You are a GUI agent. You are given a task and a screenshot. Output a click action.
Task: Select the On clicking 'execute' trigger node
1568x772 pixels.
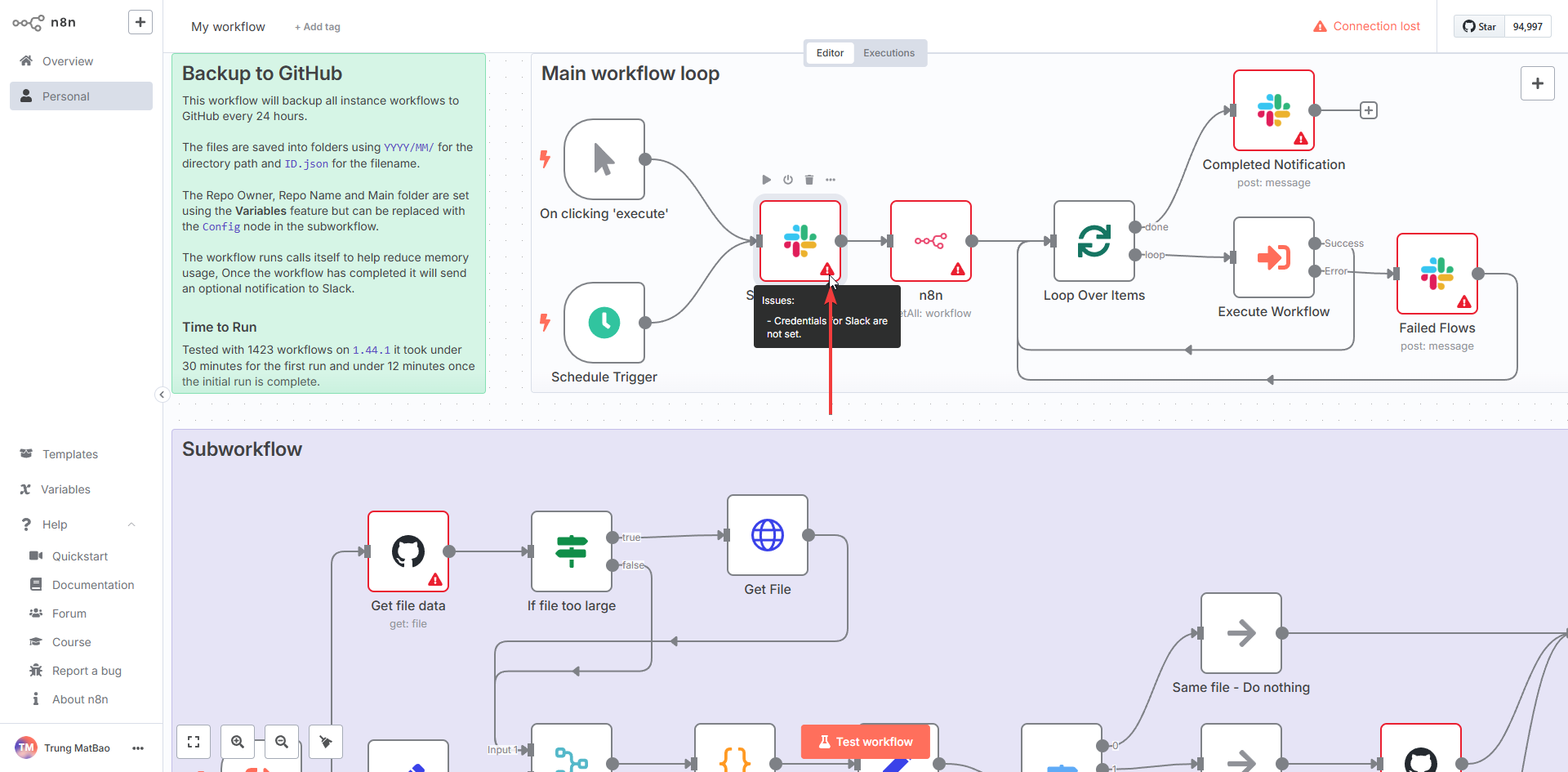click(x=604, y=159)
